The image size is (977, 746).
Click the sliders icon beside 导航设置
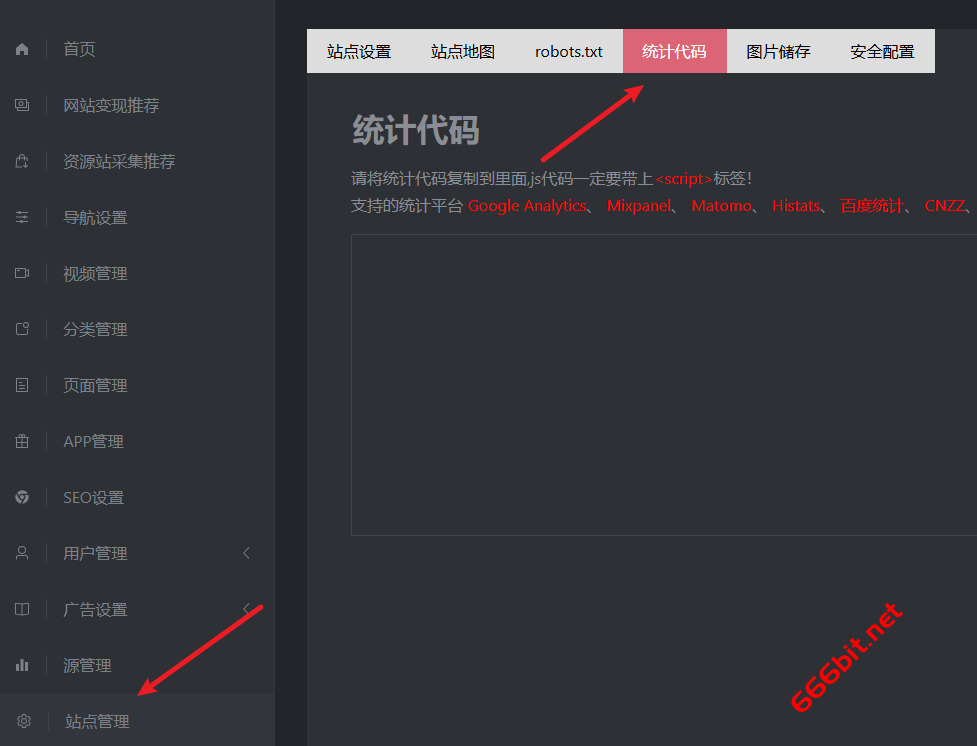point(22,217)
